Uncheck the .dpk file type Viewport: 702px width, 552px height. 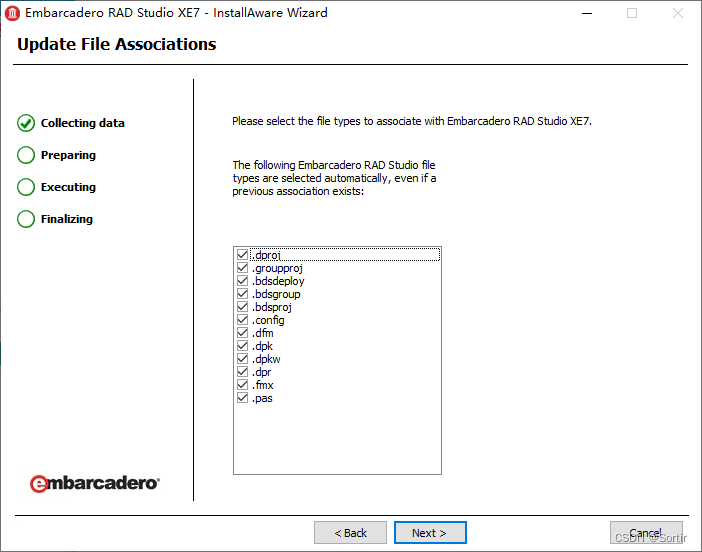242,346
